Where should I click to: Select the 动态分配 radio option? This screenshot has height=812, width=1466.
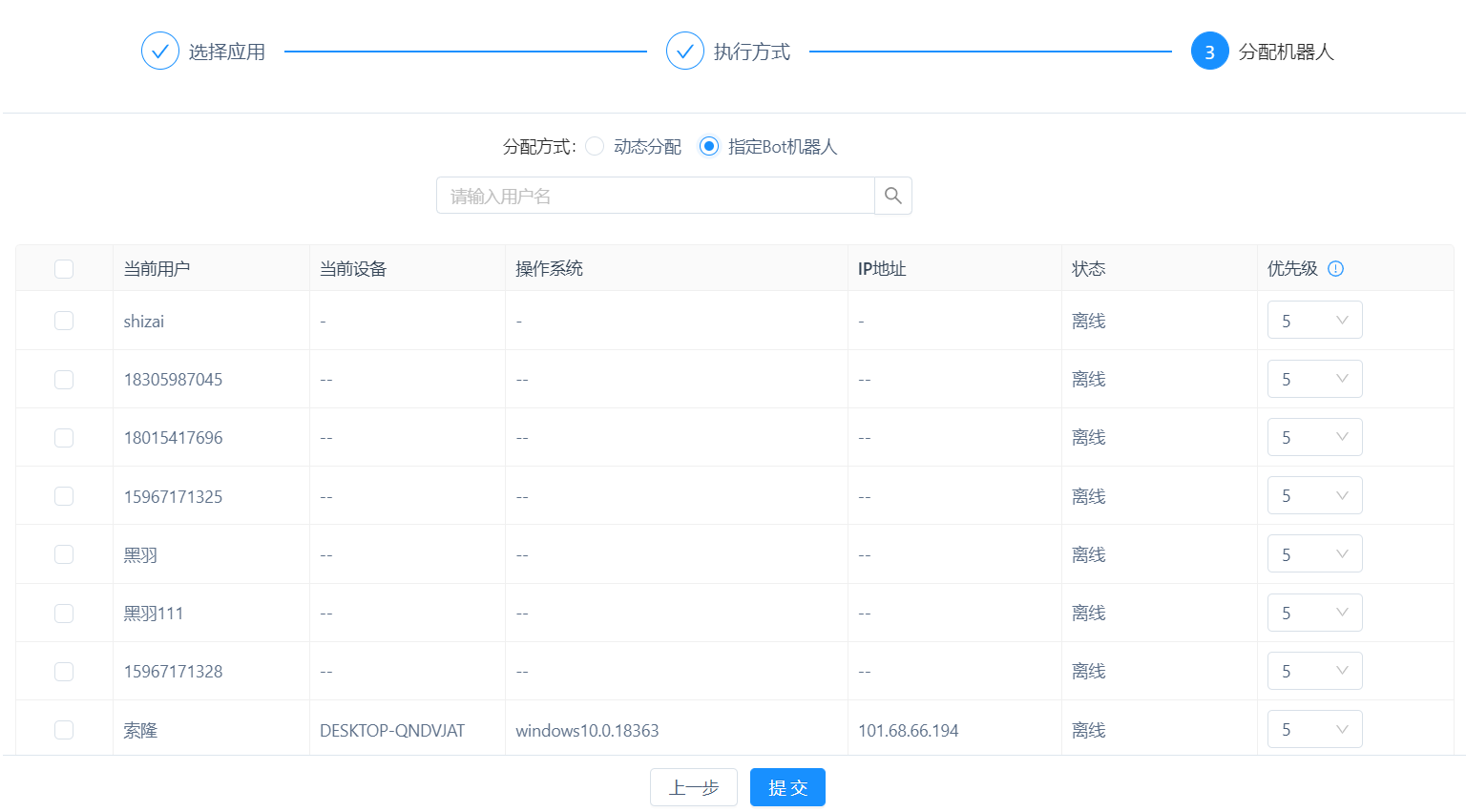(595, 146)
